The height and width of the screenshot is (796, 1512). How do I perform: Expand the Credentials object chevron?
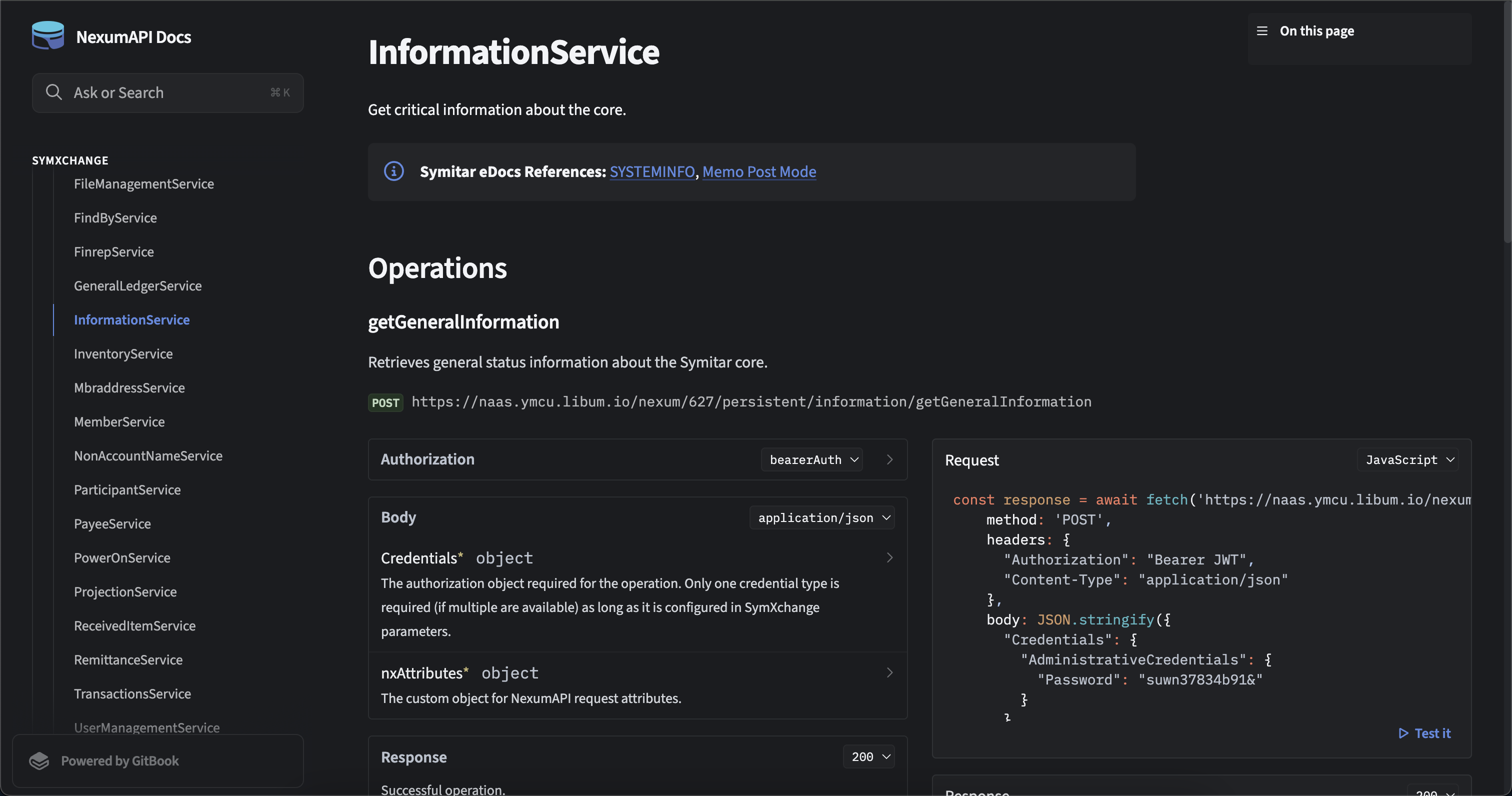click(889, 557)
